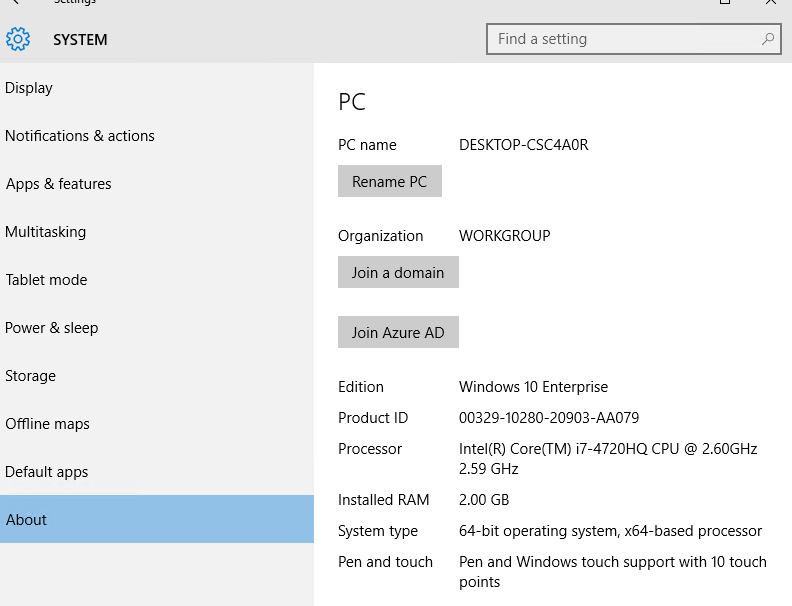Screen dimensions: 792x606
Task: Click the Join a domain button
Action: 398,272
